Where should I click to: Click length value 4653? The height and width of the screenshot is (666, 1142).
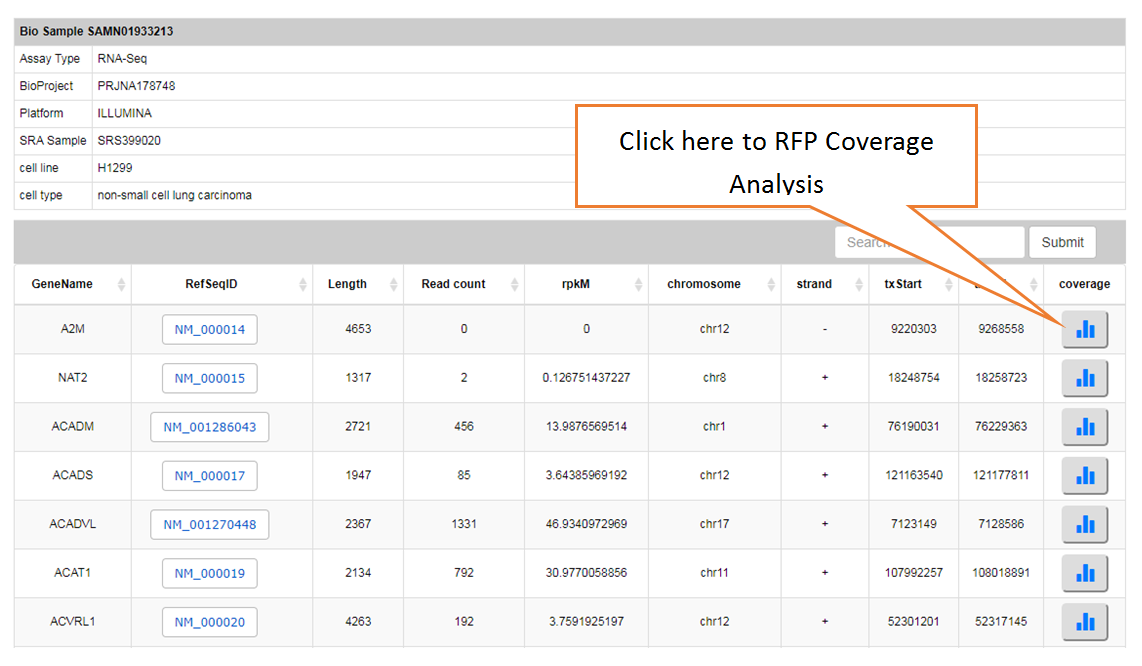pos(358,329)
